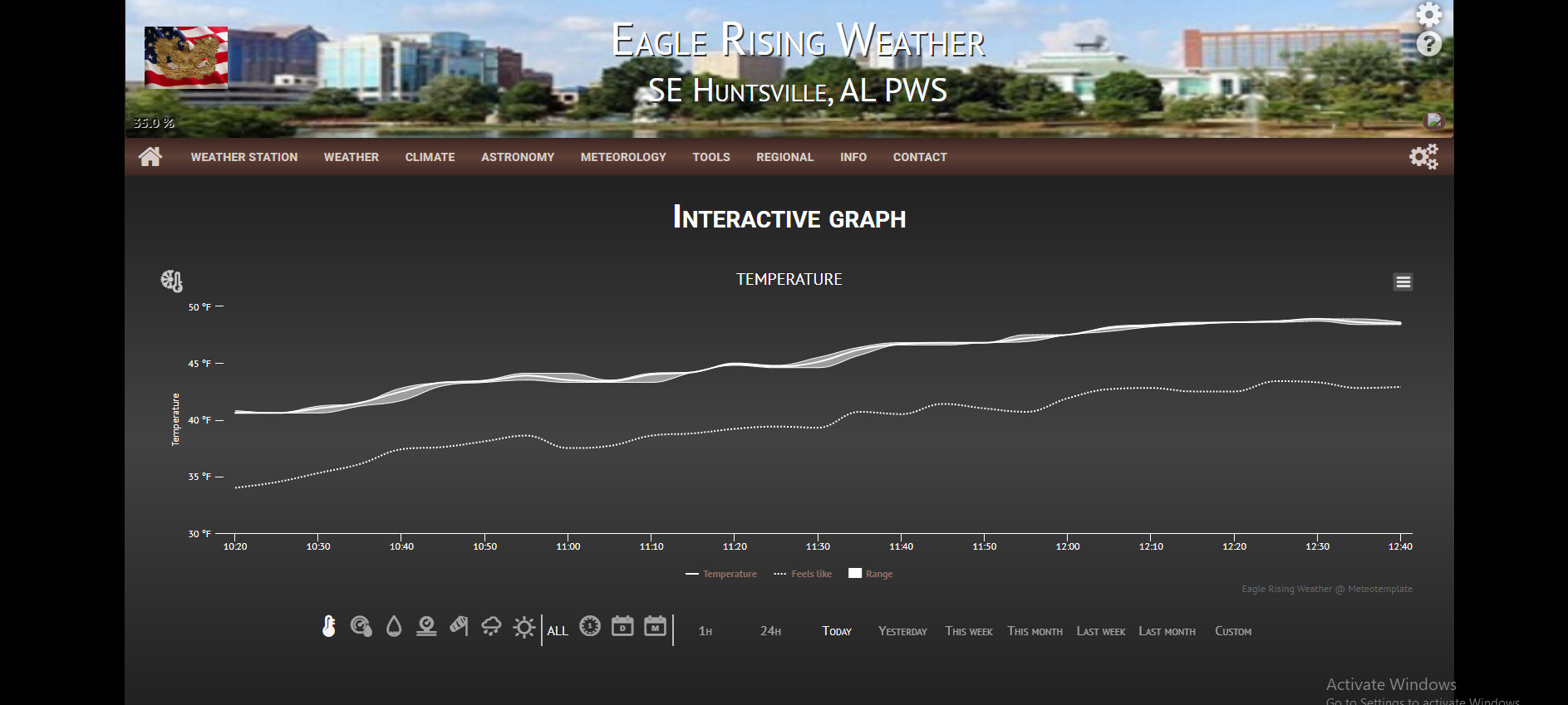Select the wind sock icon

point(459,626)
